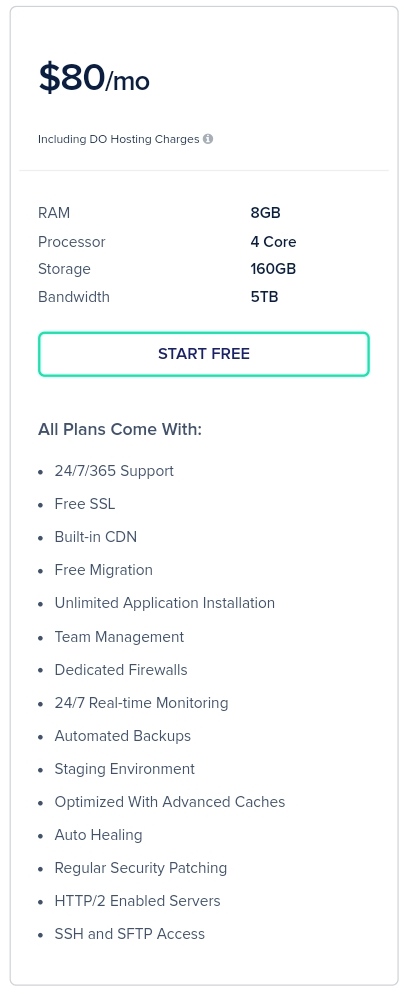Click Unlimited Application Installation item

pyautogui.click(x=165, y=603)
